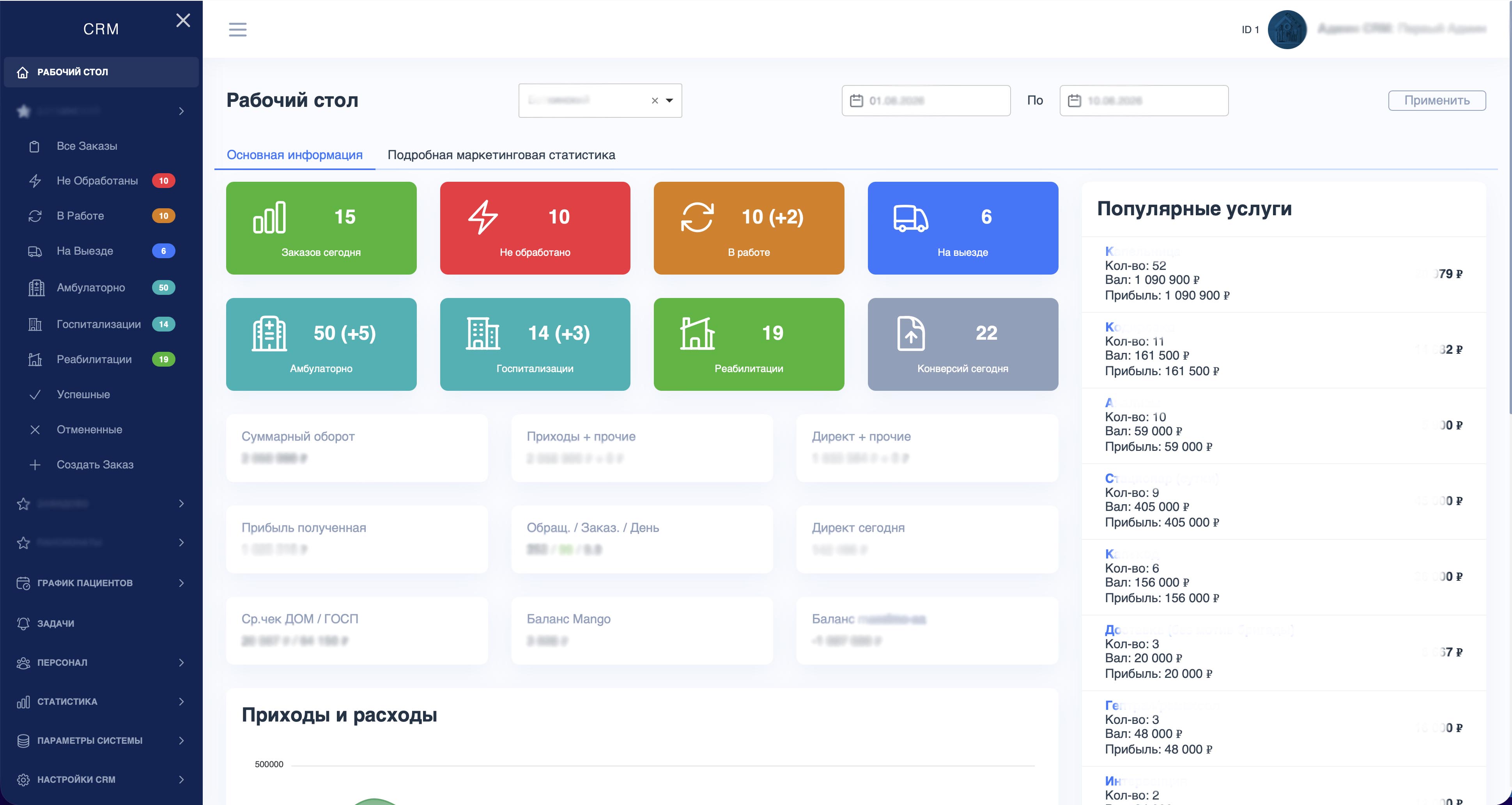Click the database icon for Параметры системы

click(x=23, y=741)
